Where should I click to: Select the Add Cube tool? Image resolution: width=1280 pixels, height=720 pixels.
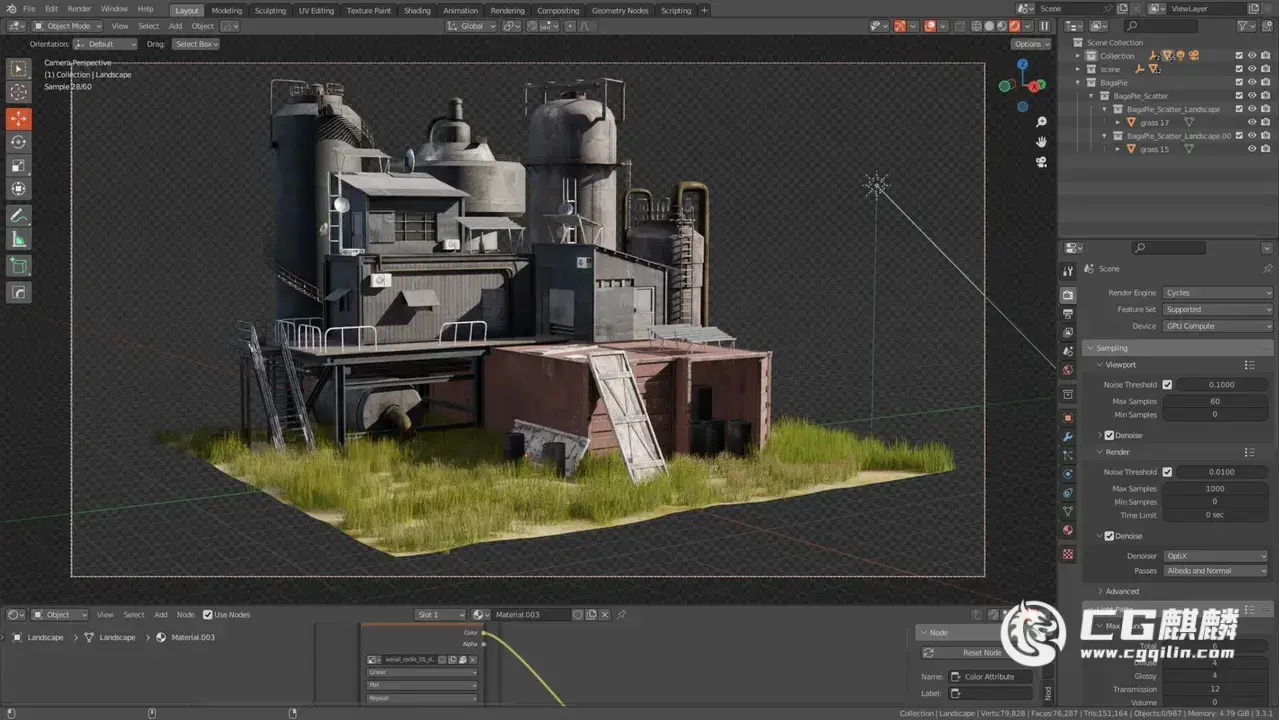(19, 266)
